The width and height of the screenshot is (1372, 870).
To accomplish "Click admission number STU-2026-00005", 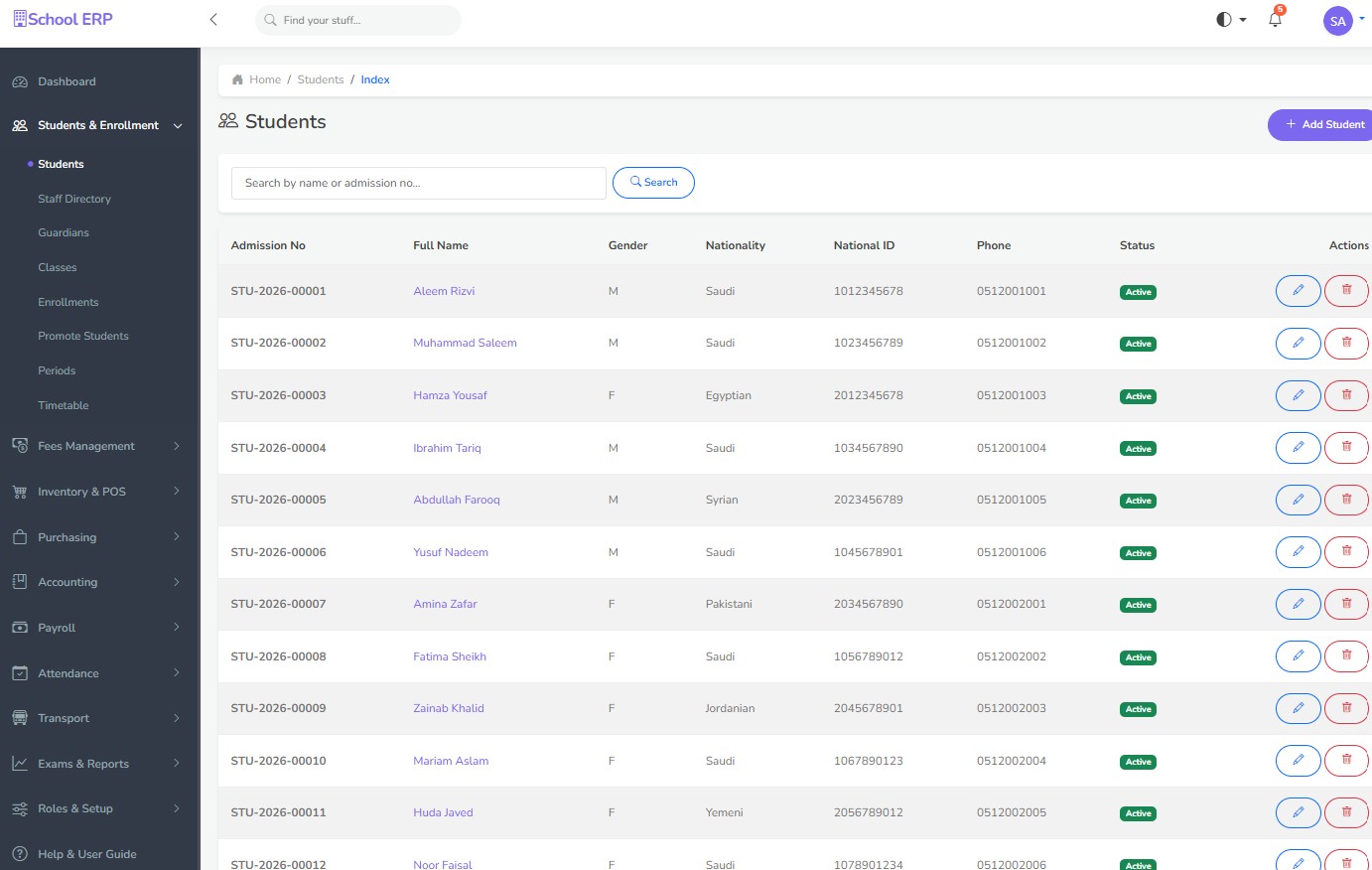I will point(278,500).
